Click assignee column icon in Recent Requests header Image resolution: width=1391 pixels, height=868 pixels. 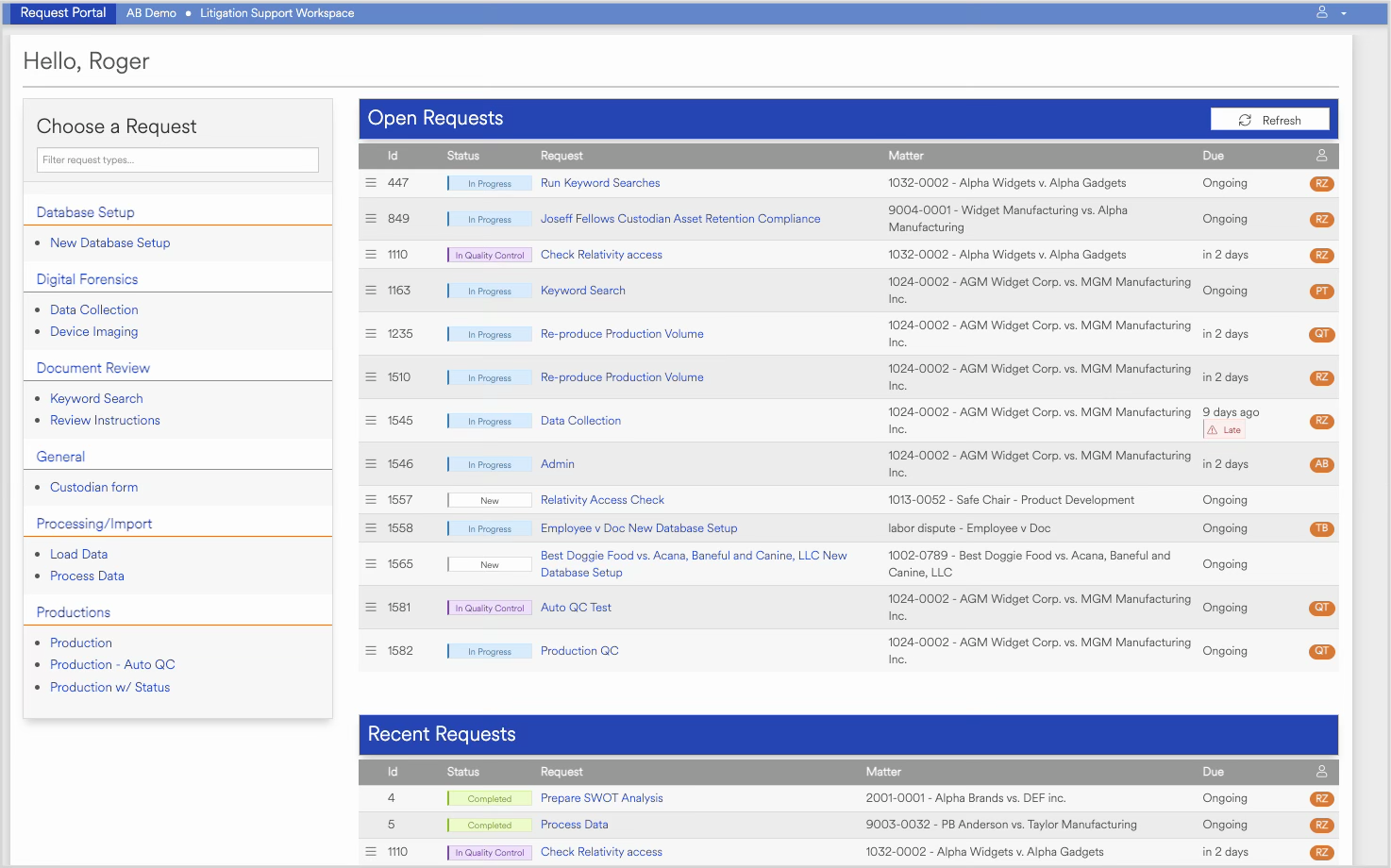coord(1321,772)
